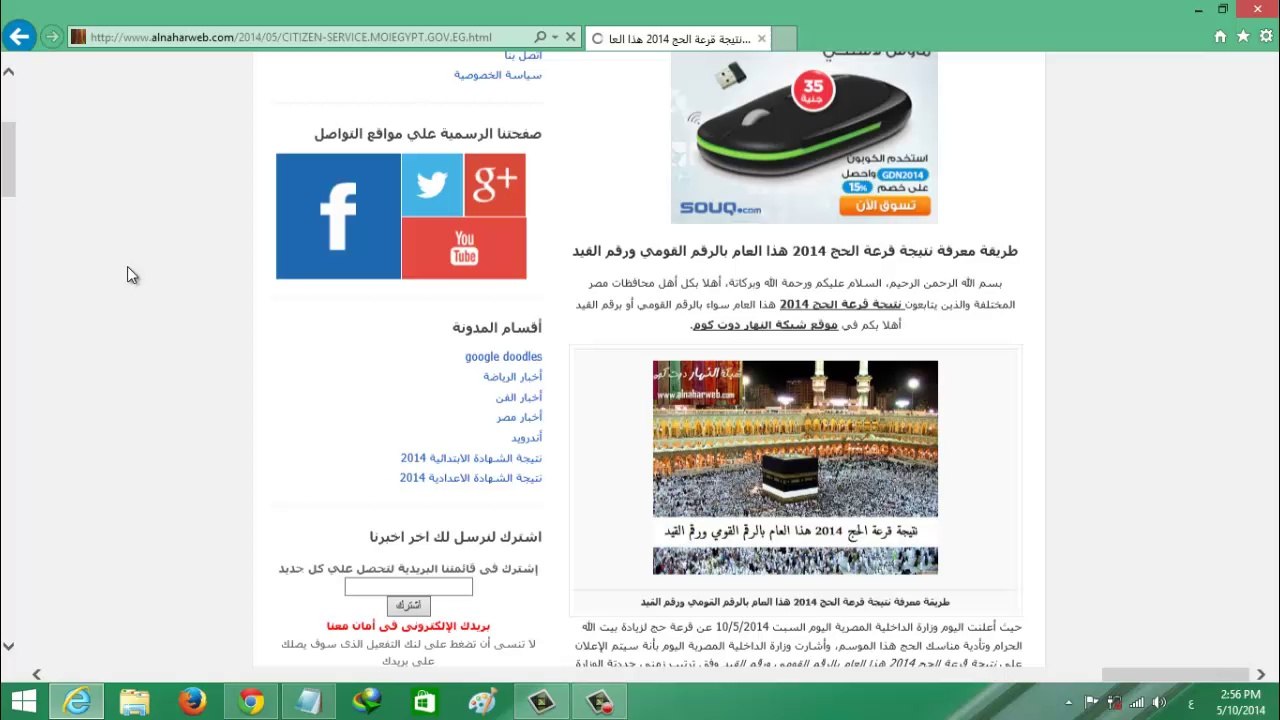Image resolution: width=1280 pixels, height=720 pixels.
Task: Open the browser Home page icon
Action: [1220, 37]
